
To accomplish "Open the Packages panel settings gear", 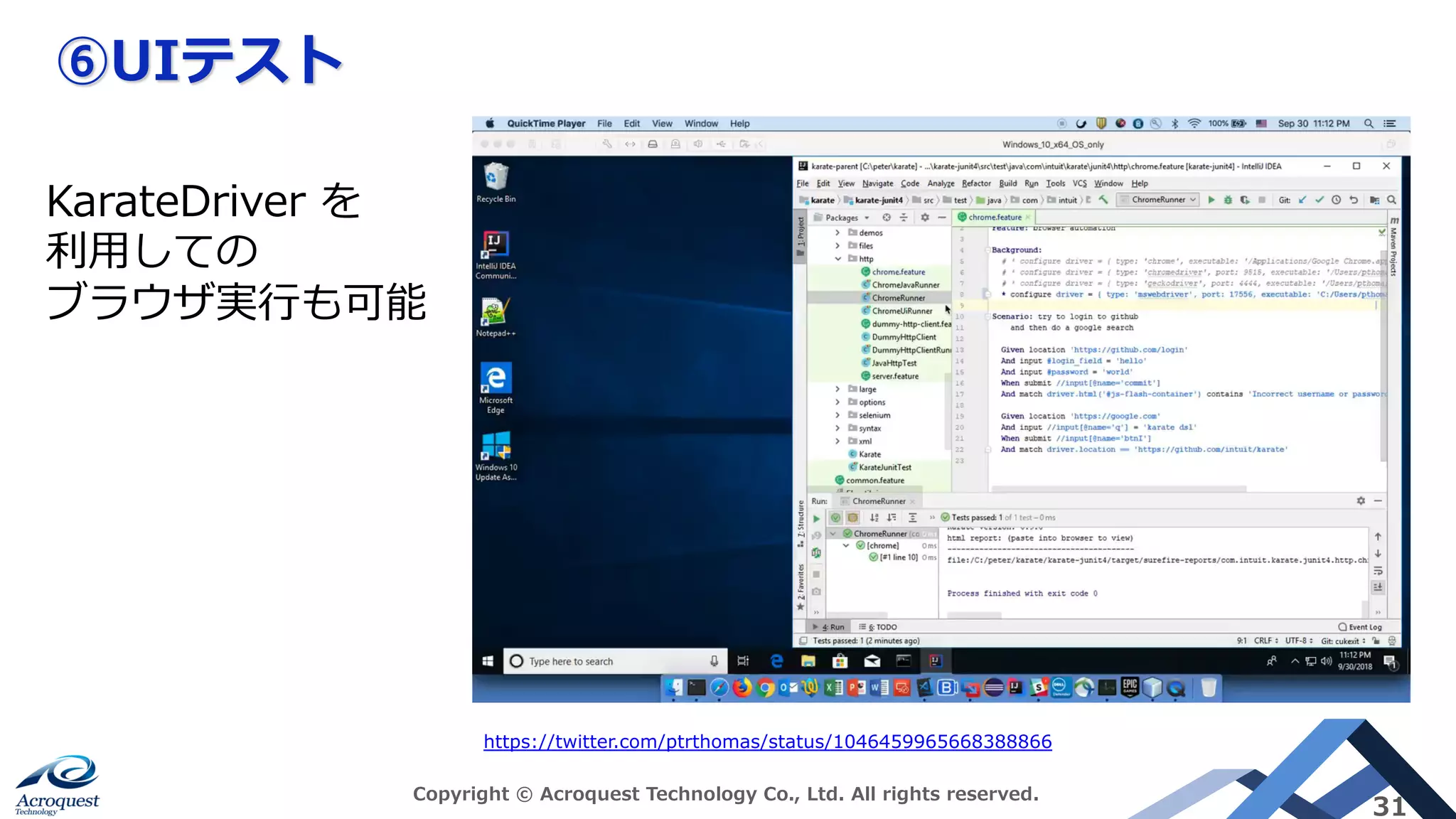I will coord(925,218).
